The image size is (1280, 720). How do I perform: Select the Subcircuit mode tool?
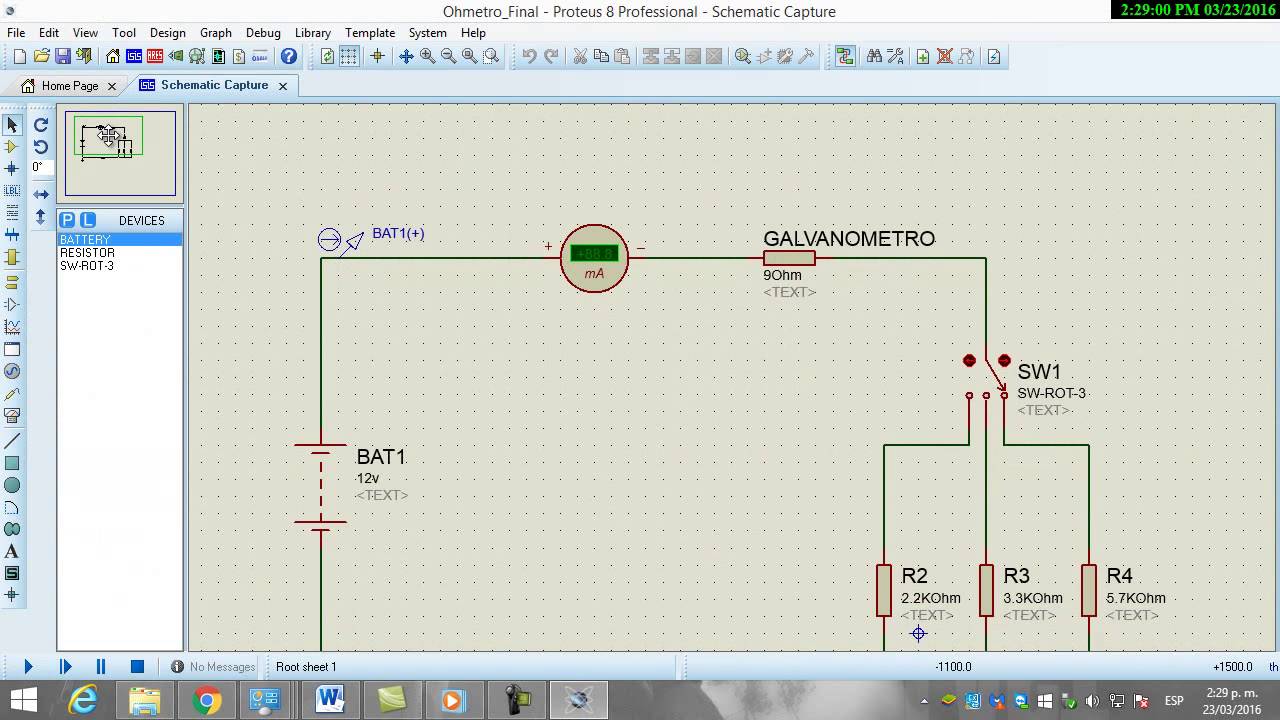pos(12,258)
